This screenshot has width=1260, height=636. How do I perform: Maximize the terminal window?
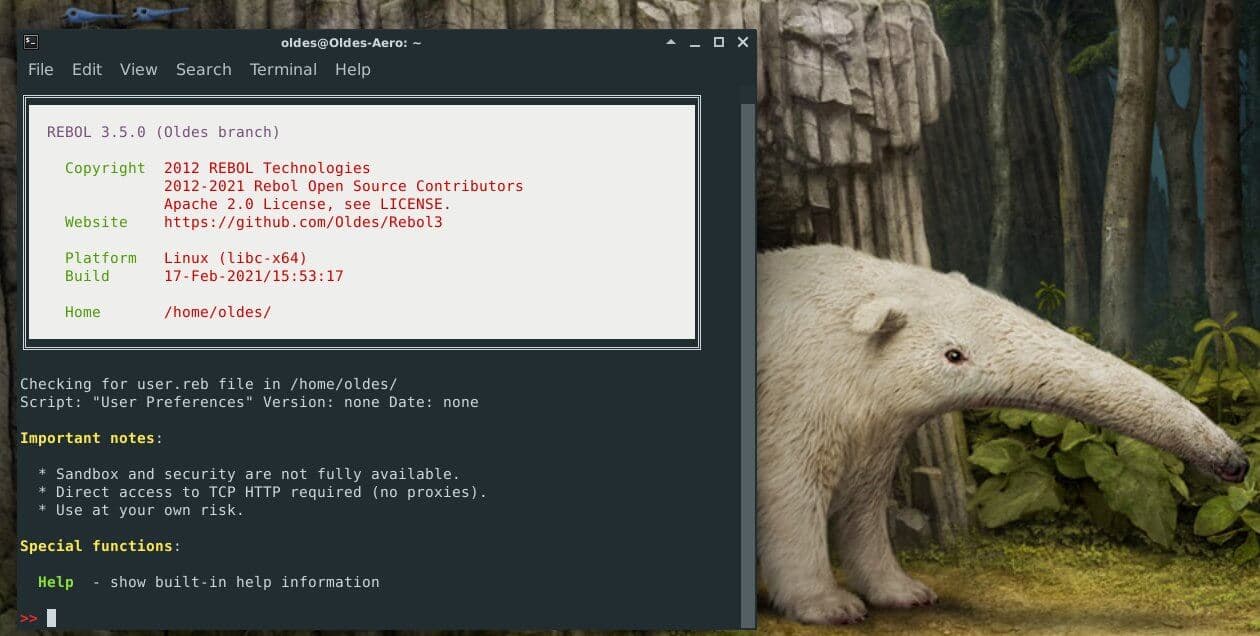tap(718, 42)
